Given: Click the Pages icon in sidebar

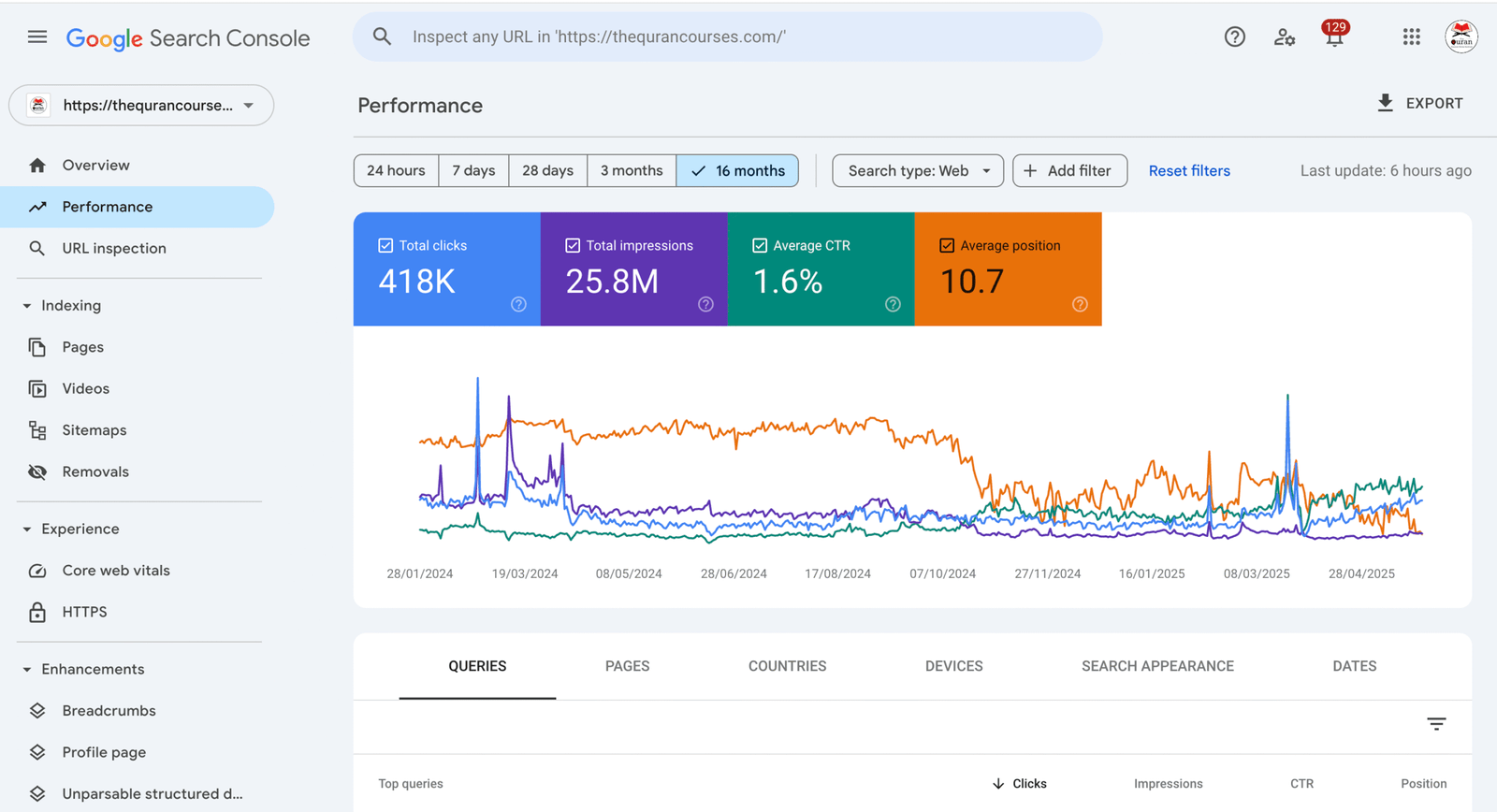Looking at the screenshot, I should [x=37, y=347].
